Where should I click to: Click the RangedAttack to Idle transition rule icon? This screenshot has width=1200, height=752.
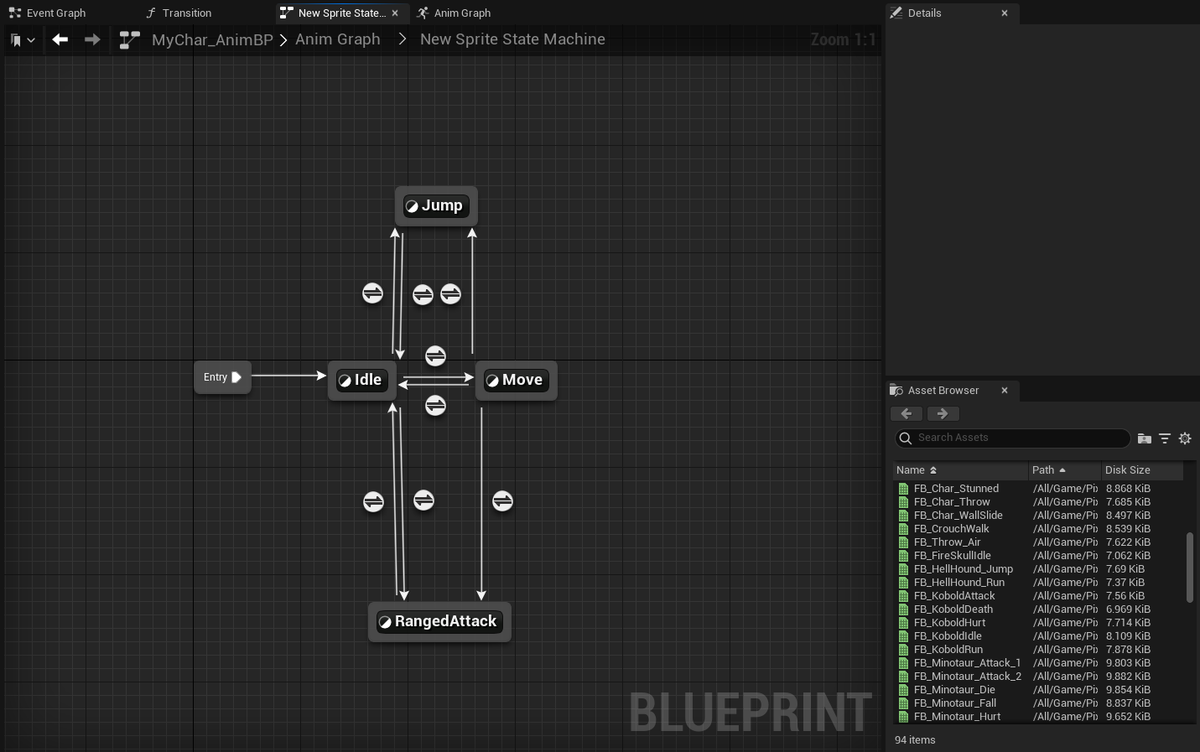(x=372, y=501)
